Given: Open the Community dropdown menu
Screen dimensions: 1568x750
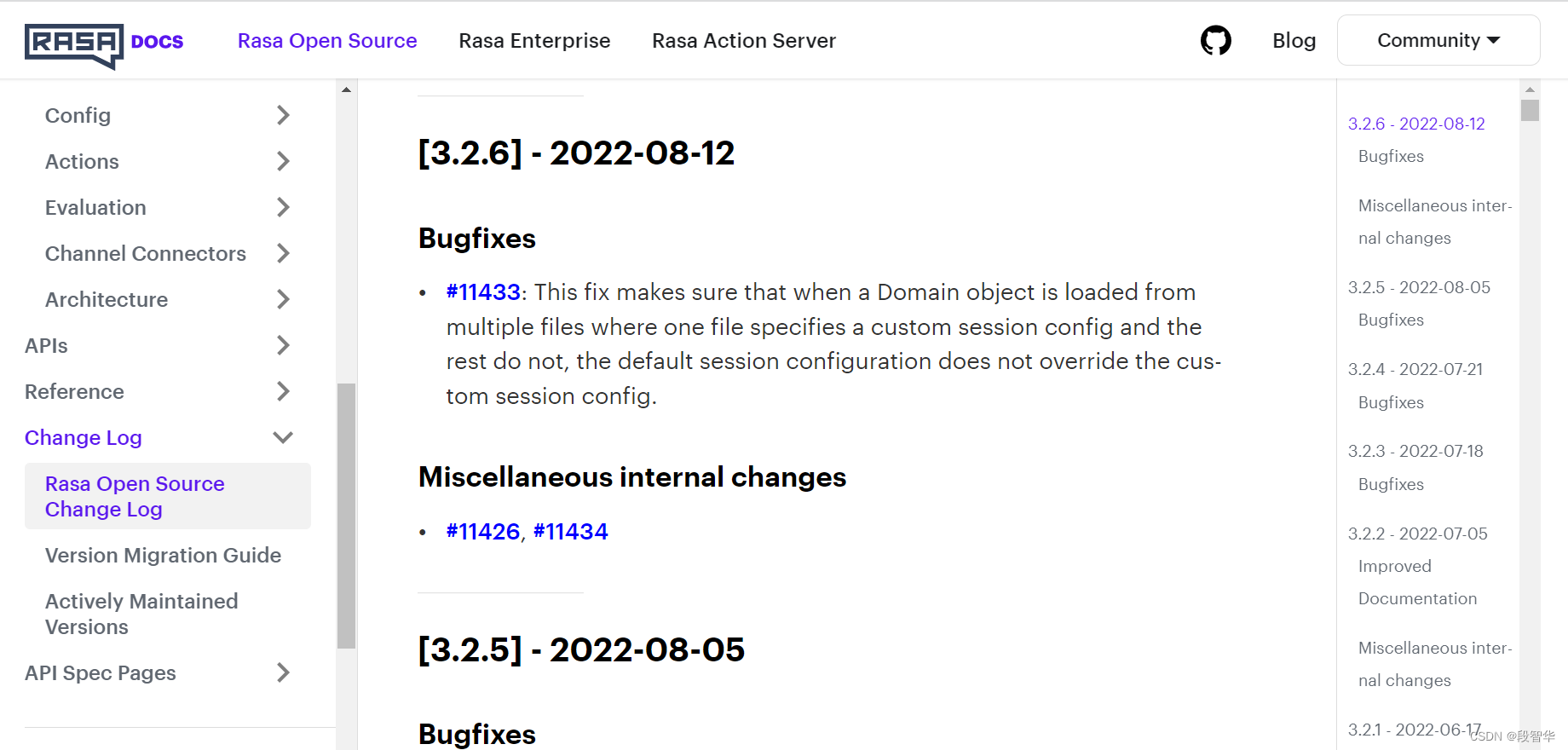Looking at the screenshot, I should tap(1438, 40).
